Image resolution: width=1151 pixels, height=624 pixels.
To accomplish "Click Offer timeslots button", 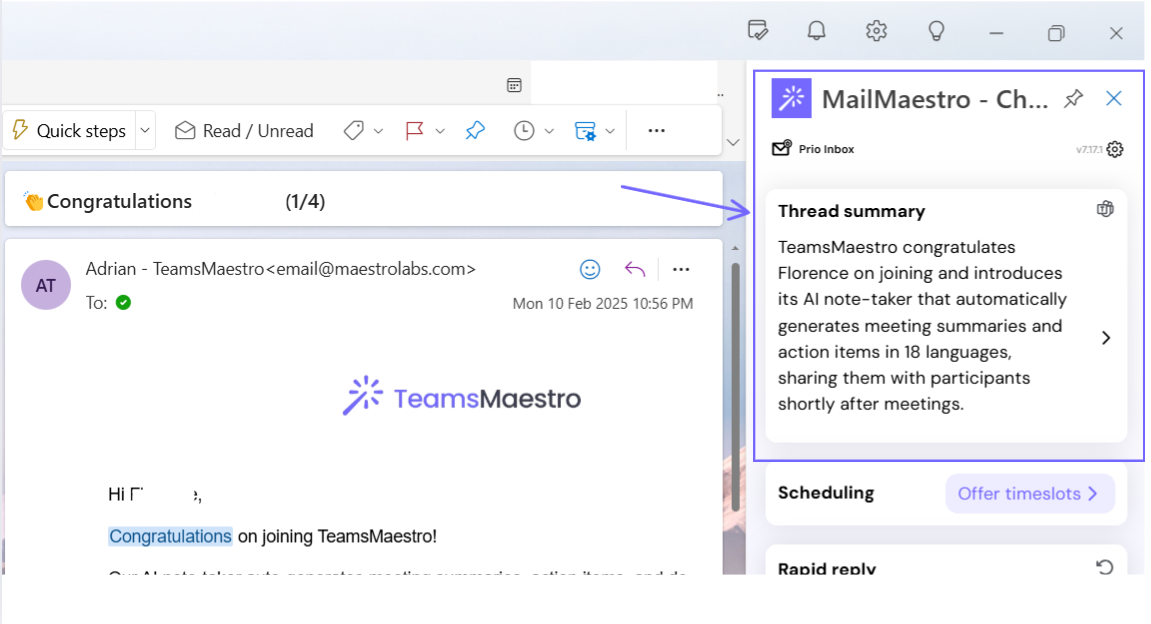I will point(1030,493).
